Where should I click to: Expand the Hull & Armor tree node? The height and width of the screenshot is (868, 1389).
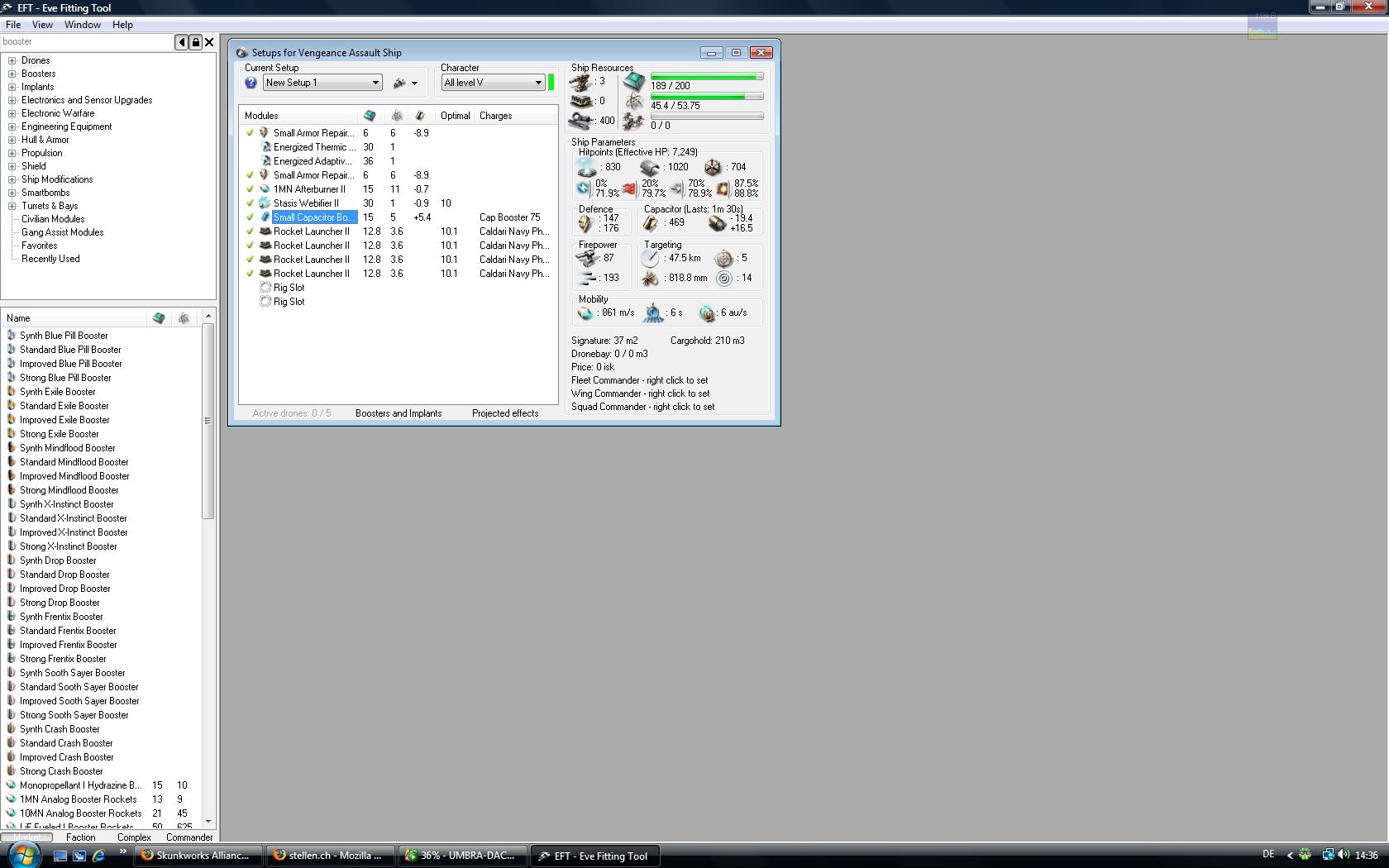pos(12,140)
